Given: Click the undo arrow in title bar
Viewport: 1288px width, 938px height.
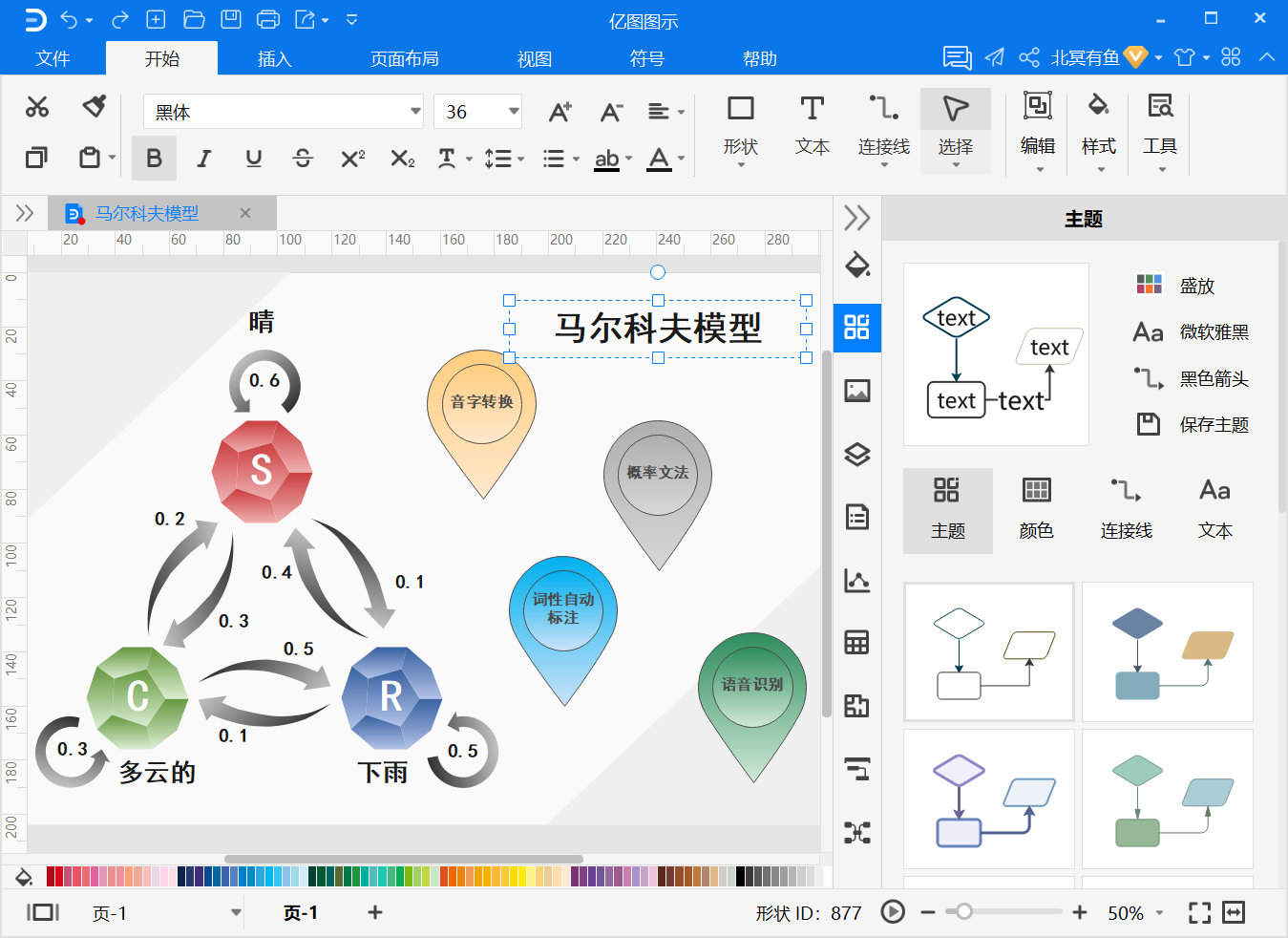Looking at the screenshot, I should click(x=69, y=19).
